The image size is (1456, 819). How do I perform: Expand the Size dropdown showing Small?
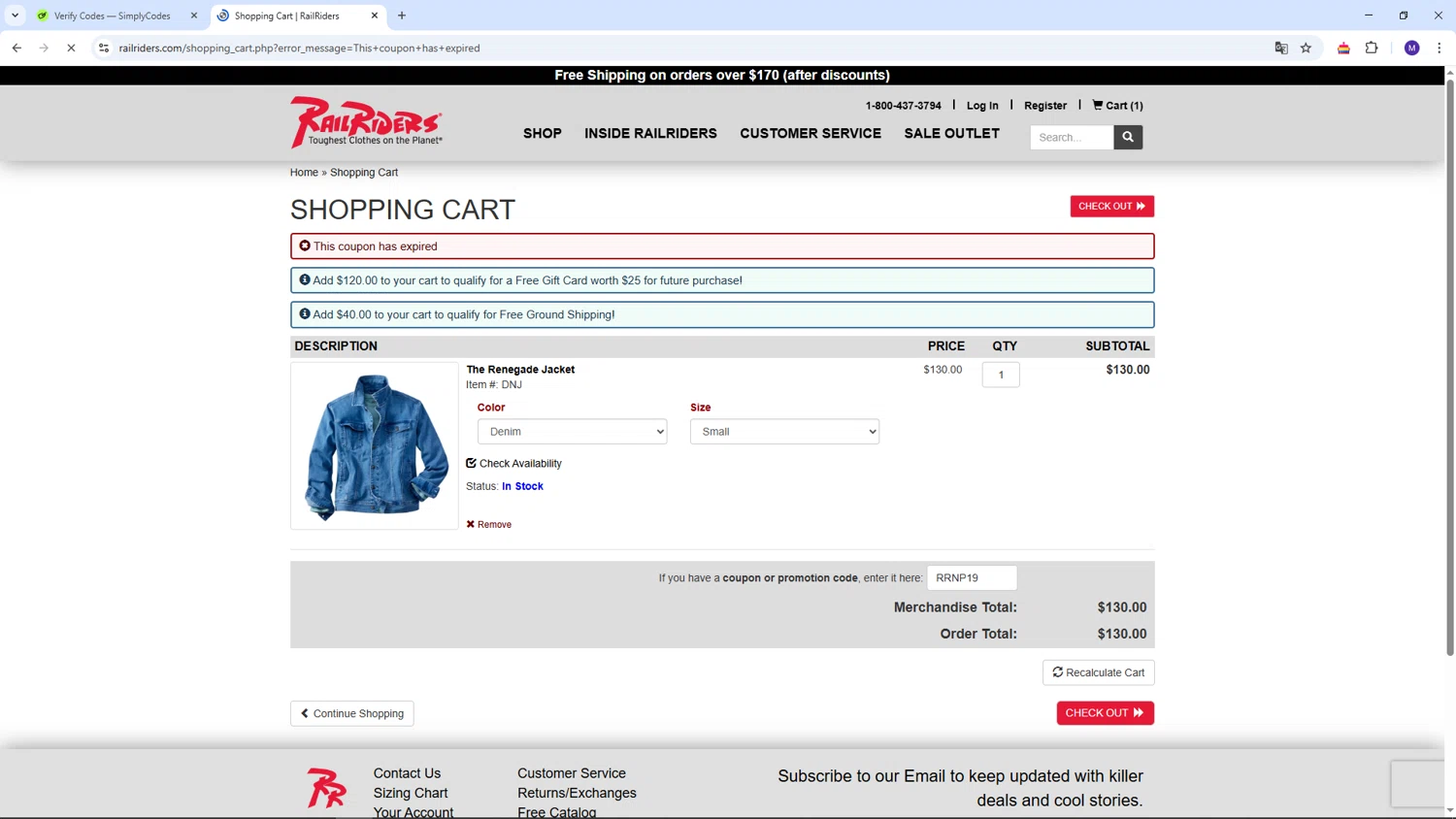coord(784,432)
